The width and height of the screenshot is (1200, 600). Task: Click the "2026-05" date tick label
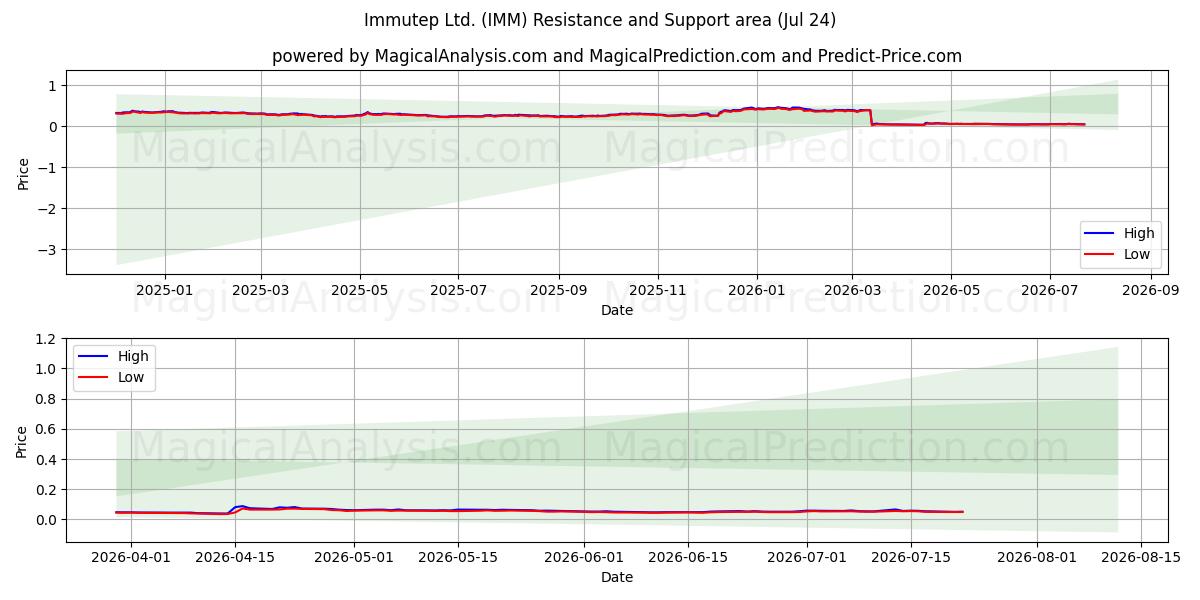click(950, 290)
